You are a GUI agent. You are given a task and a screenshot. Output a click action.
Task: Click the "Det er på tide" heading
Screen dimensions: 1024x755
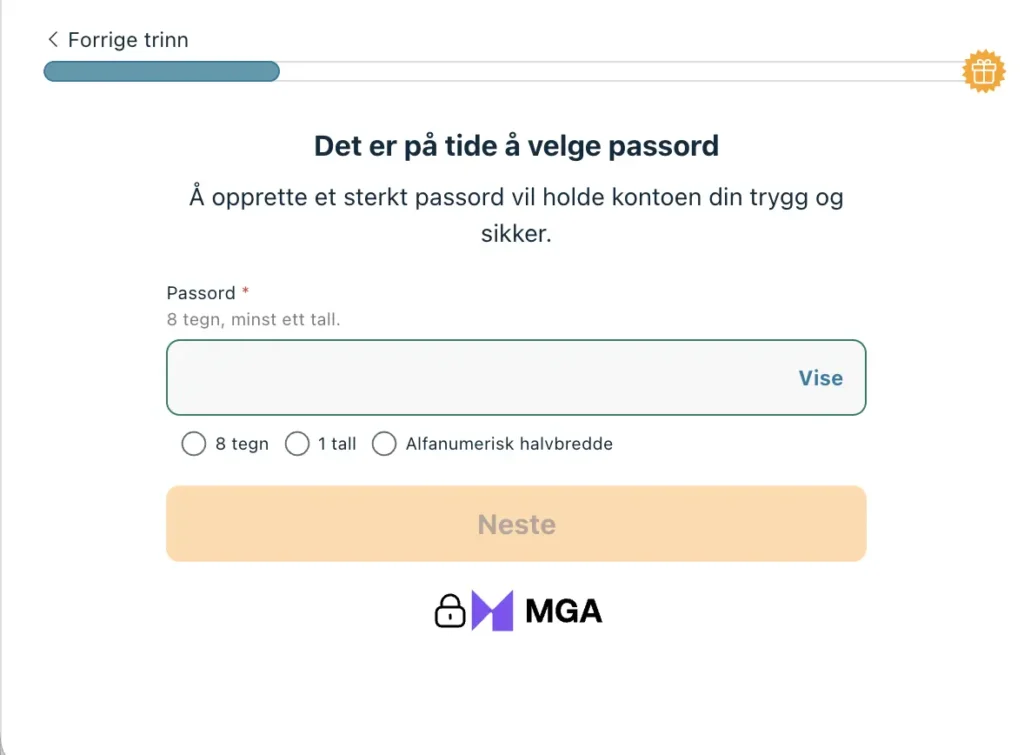point(516,146)
